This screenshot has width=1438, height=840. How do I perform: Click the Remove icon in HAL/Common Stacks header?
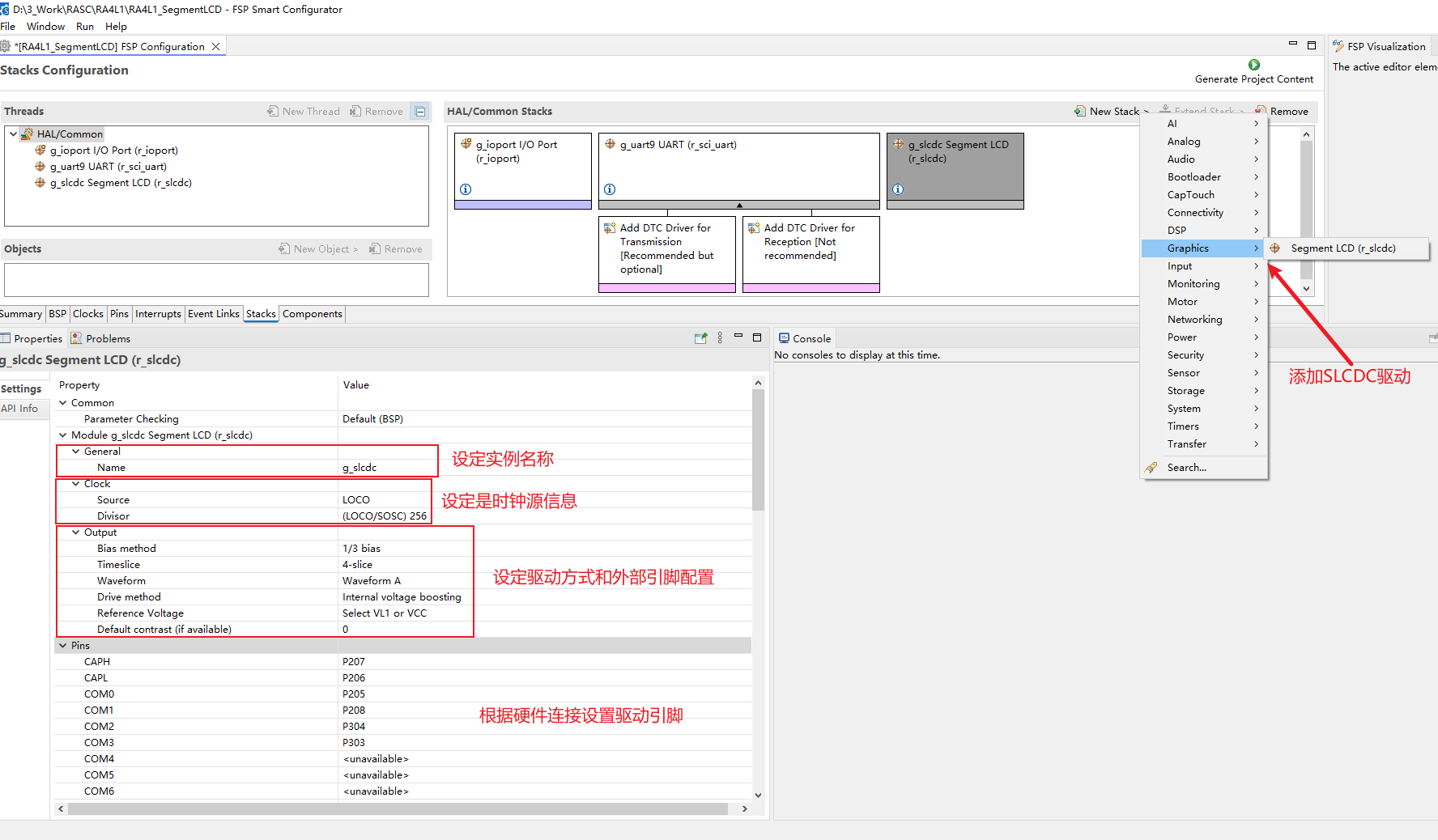(x=1261, y=111)
